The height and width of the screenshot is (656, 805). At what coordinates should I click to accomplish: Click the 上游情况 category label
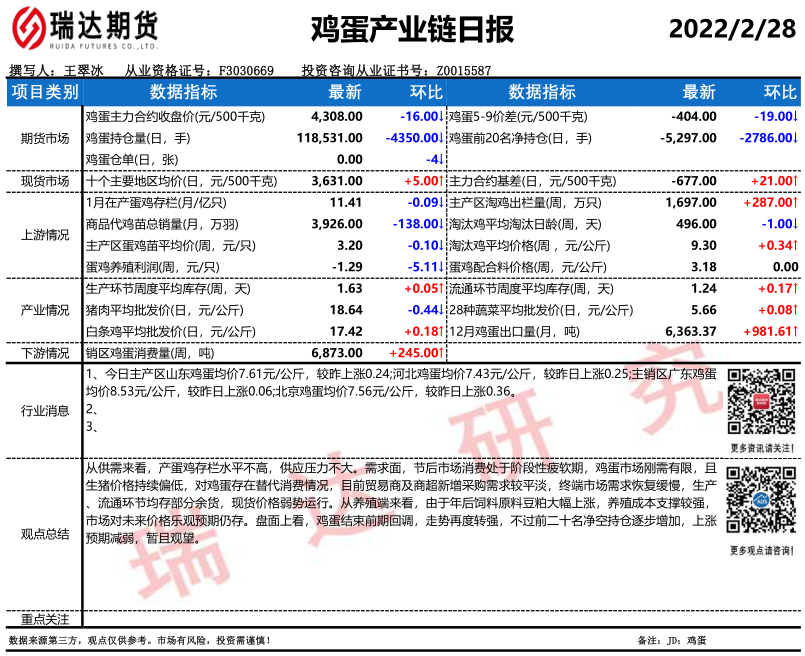point(44,235)
